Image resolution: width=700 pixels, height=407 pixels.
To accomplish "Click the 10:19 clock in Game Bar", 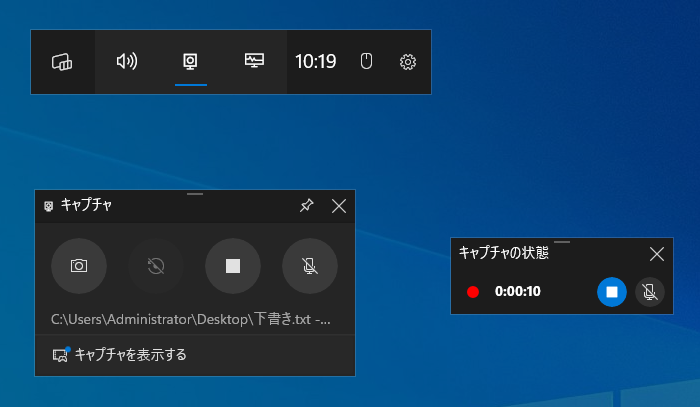I will pyautogui.click(x=315, y=62).
